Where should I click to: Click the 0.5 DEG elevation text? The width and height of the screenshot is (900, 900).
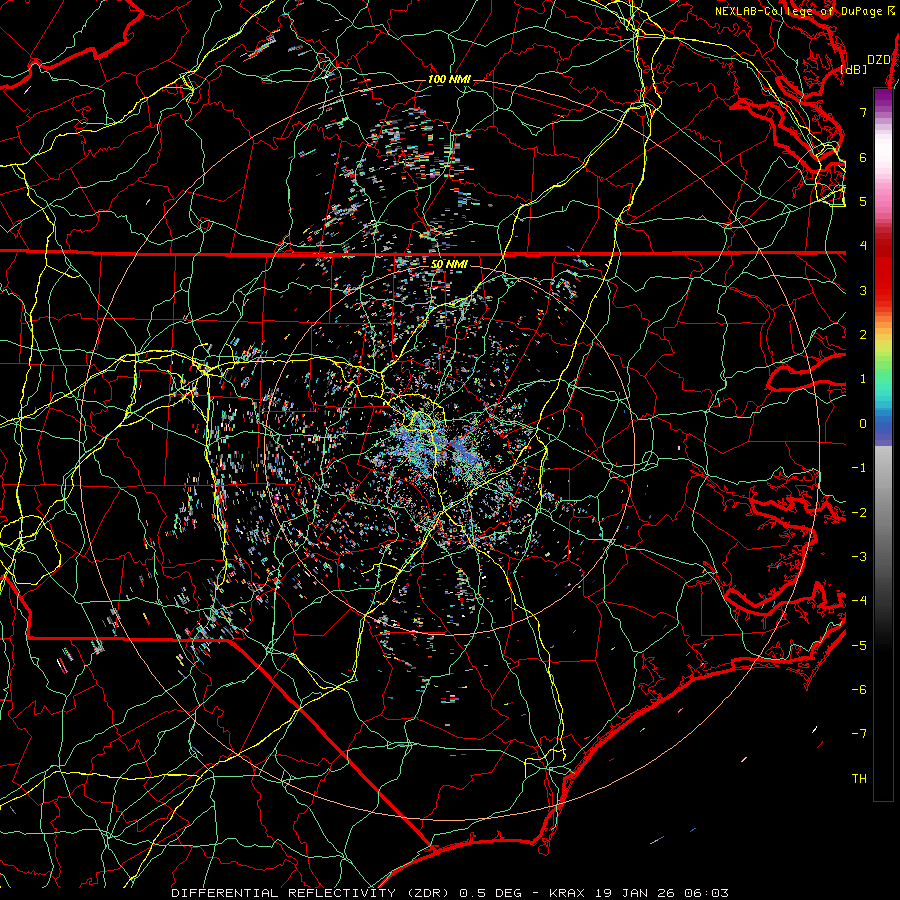click(491, 893)
